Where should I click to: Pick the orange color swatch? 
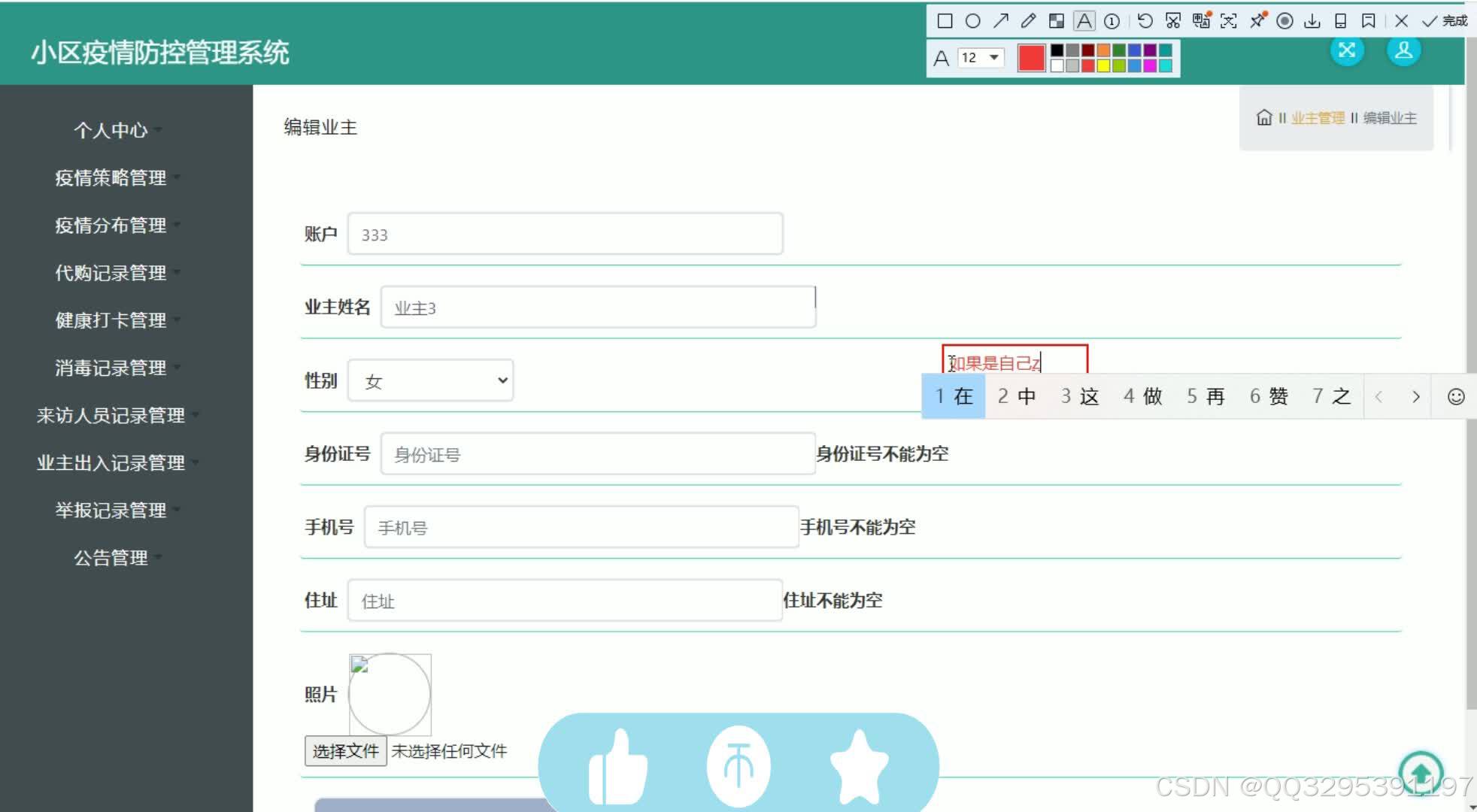pos(1103,50)
